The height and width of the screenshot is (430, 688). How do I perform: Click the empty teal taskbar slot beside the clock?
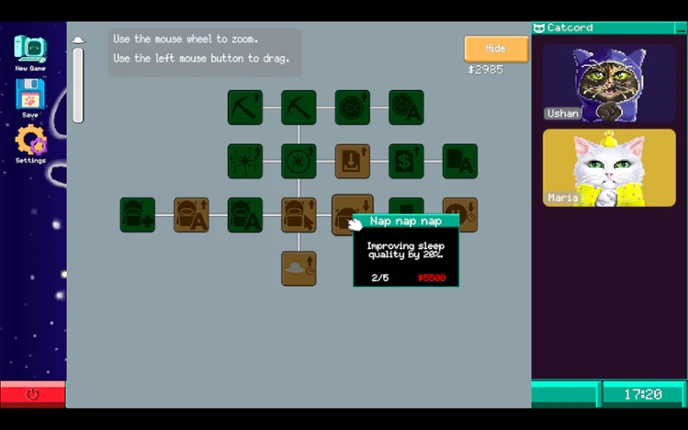pyautogui.click(x=564, y=394)
